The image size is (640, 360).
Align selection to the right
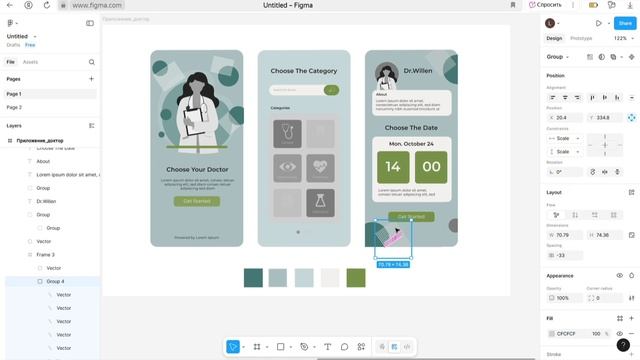[577, 98]
